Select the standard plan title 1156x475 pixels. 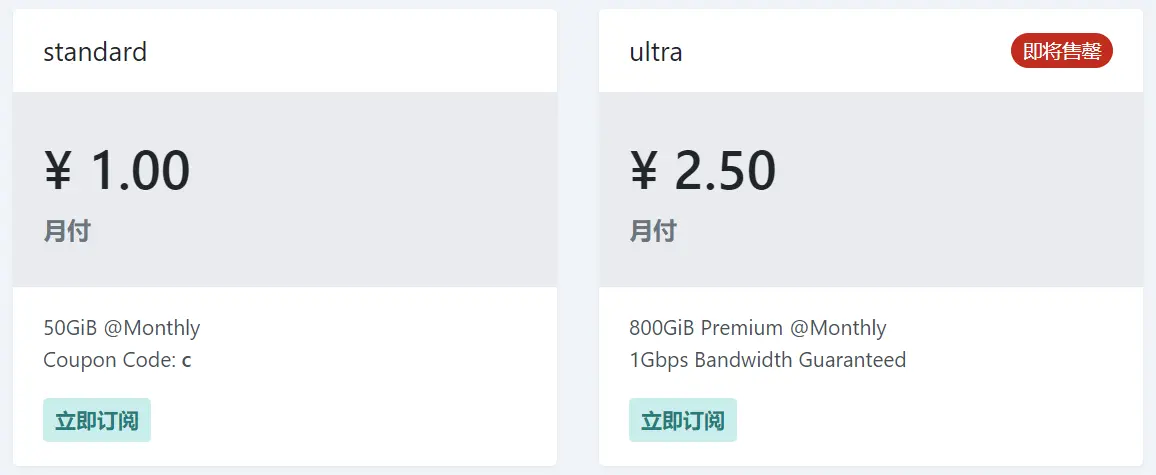95,52
